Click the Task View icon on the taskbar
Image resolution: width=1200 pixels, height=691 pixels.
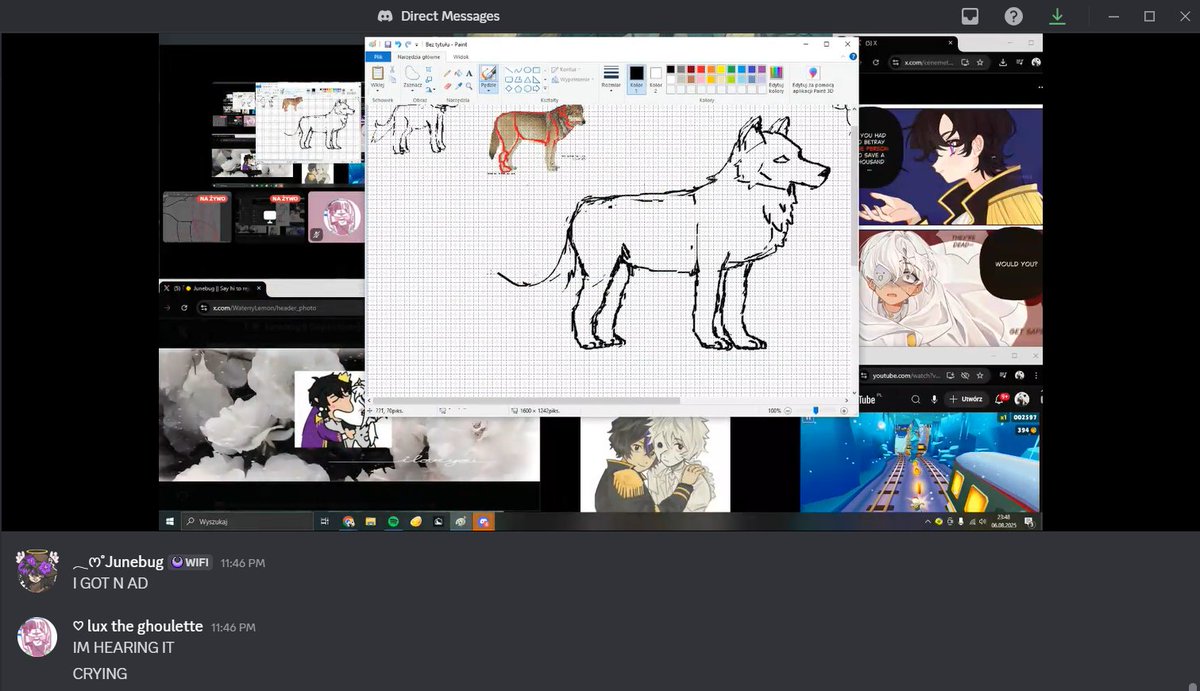(324, 522)
